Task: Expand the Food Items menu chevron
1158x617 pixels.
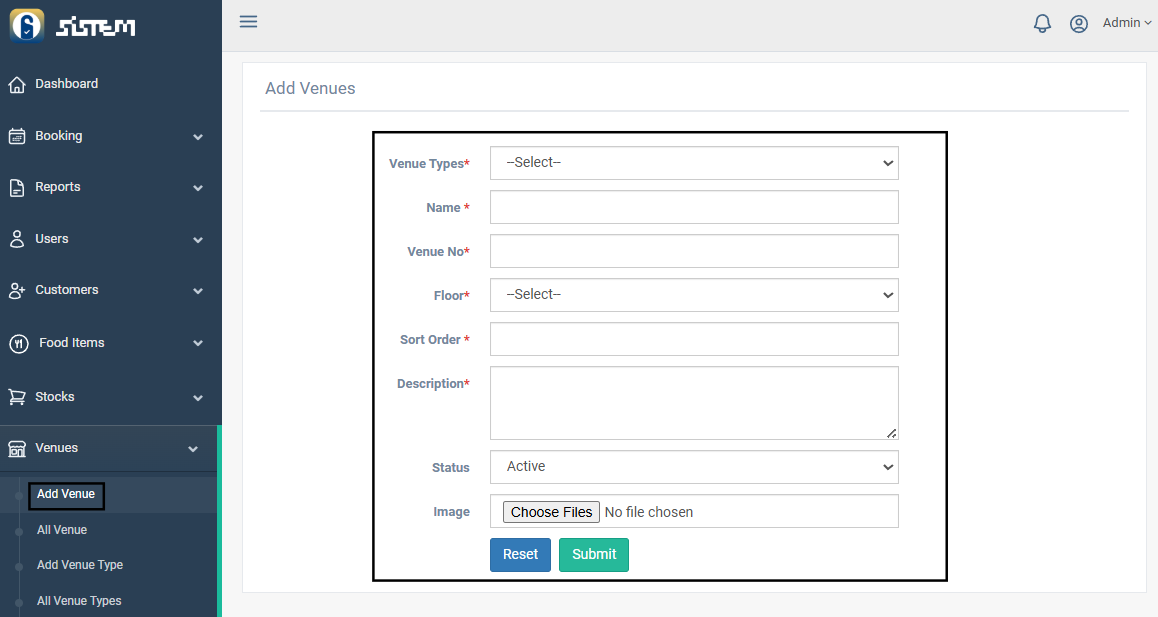Action: click(x=198, y=344)
